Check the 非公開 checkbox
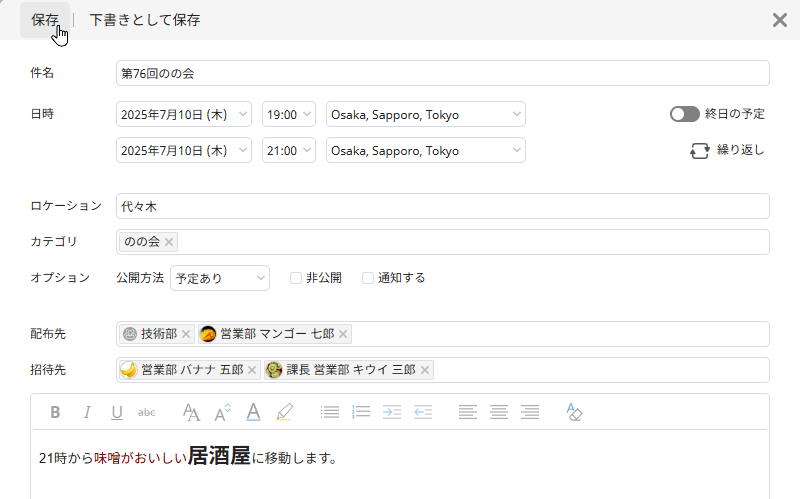Viewport: 800px width, 499px height. click(x=296, y=278)
